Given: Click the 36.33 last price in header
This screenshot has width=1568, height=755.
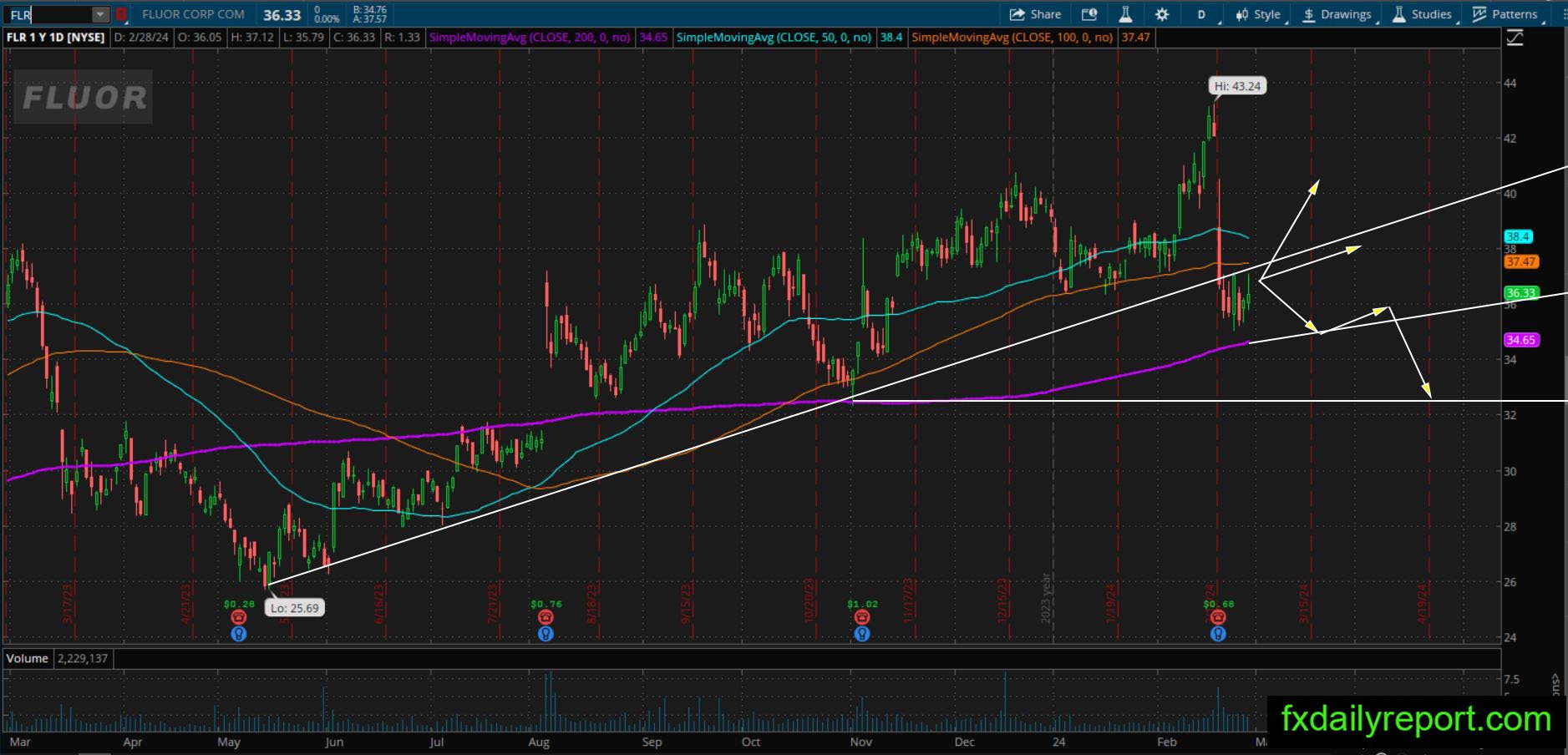Looking at the screenshot, I should click(282, 15).
